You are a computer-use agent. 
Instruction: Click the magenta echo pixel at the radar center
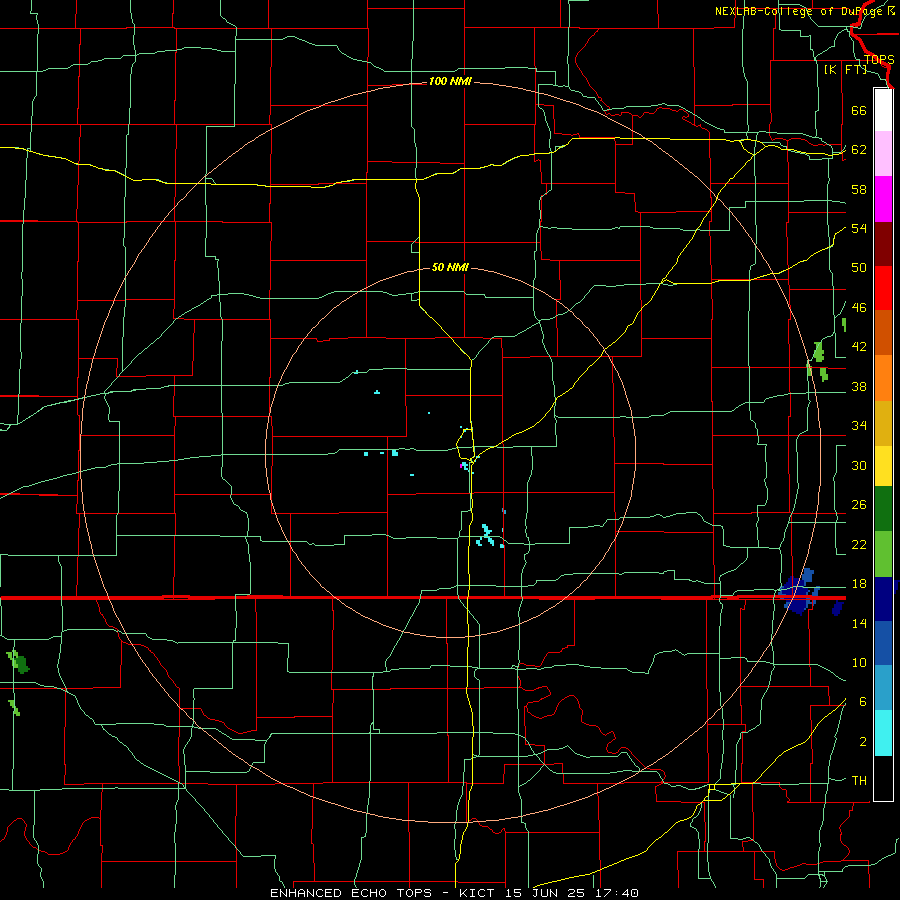coord(463,465)
